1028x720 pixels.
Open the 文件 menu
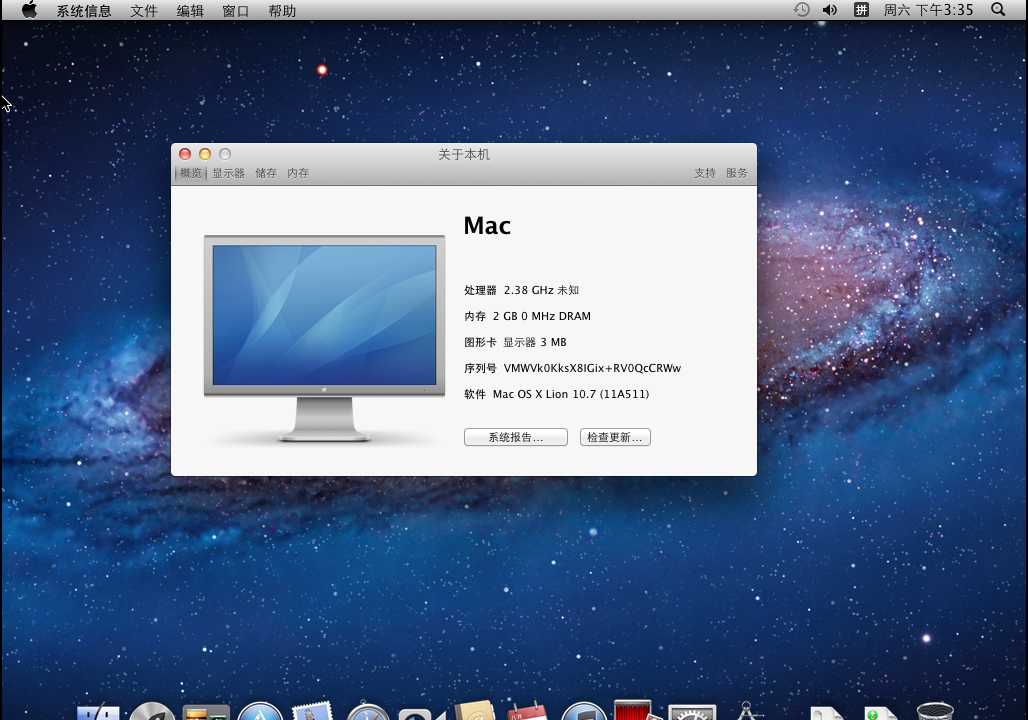pyautogui.click(x=144, y=10)
